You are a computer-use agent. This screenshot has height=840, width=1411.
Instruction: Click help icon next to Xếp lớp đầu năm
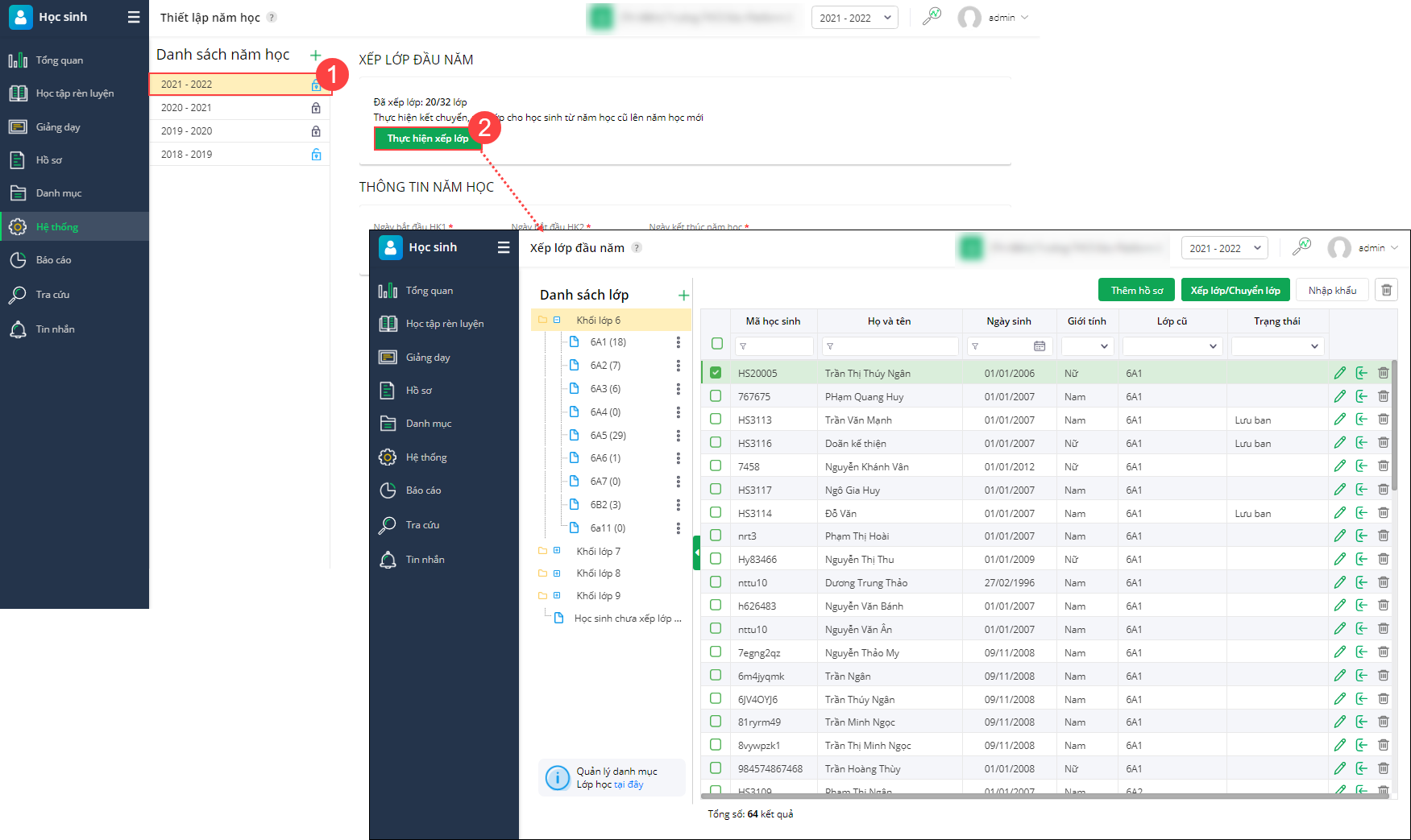click(x=637, y=248)
